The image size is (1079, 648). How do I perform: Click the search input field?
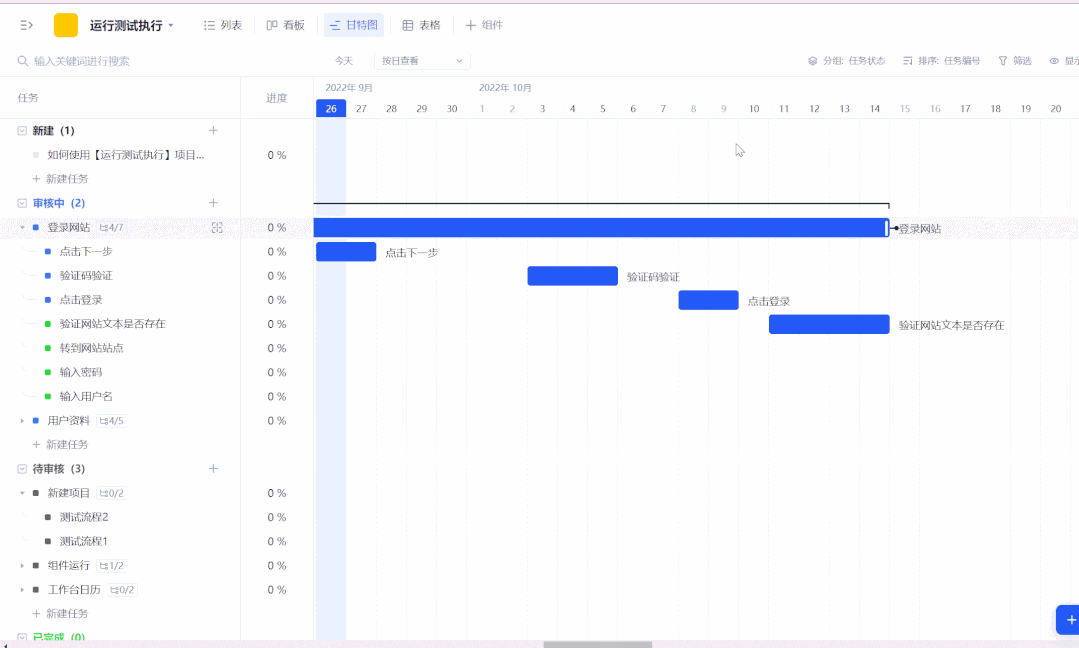coord(100,60)
